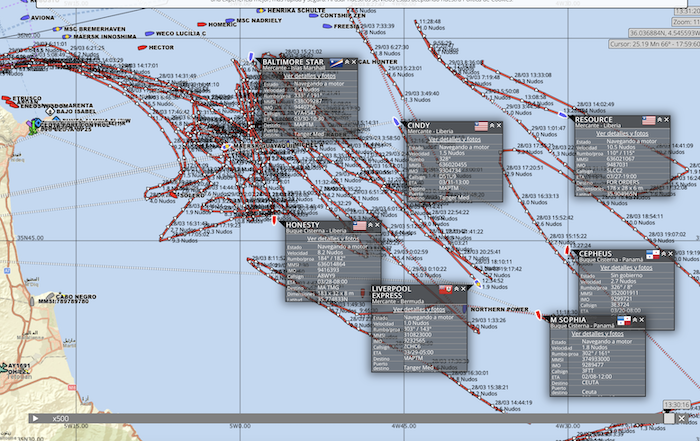Select the red HOMERIC vessel icon
Image resolution: width=700 pixels, height=441 pixels.
[x=202, y=25]
